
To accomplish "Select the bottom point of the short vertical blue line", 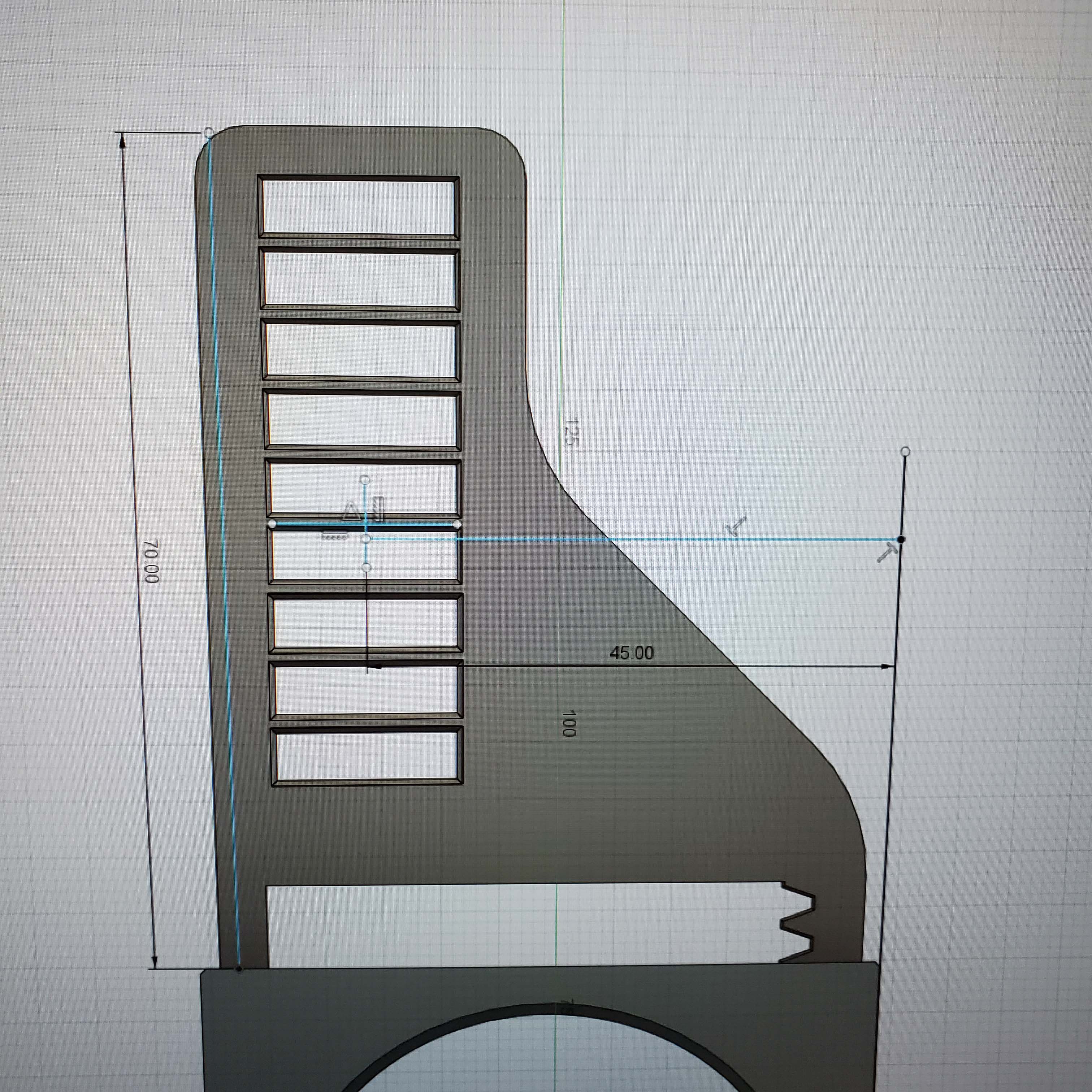I will coord(366,567).
